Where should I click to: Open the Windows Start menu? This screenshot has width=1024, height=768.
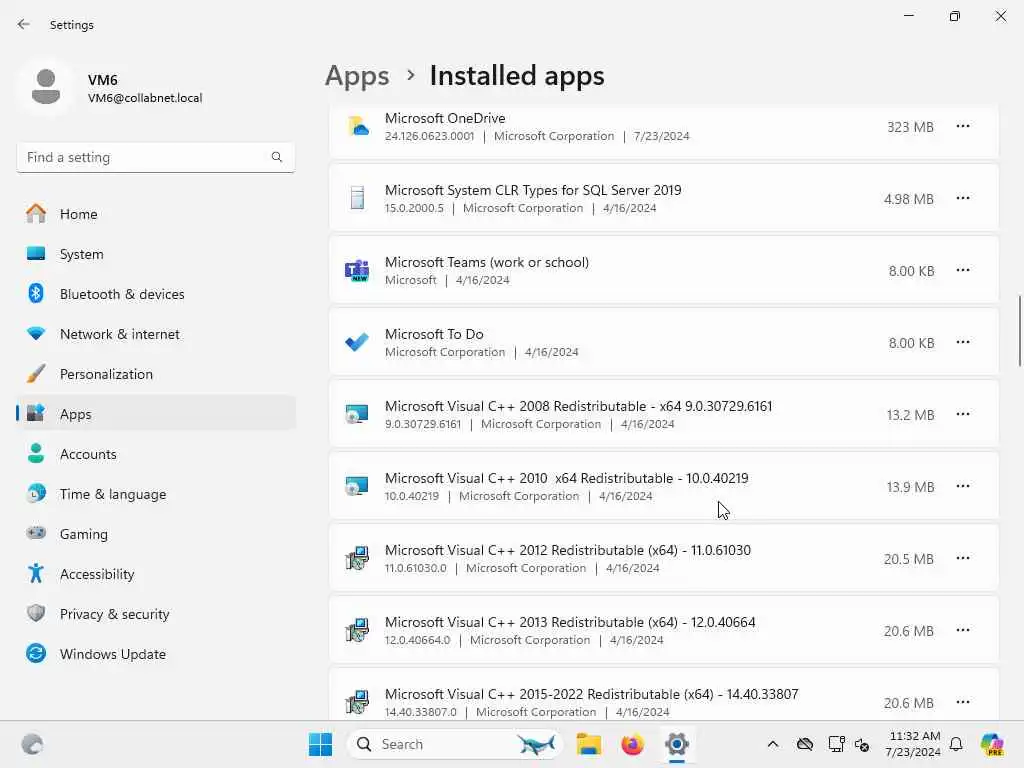pyautogui.click(x=321, y=744)
